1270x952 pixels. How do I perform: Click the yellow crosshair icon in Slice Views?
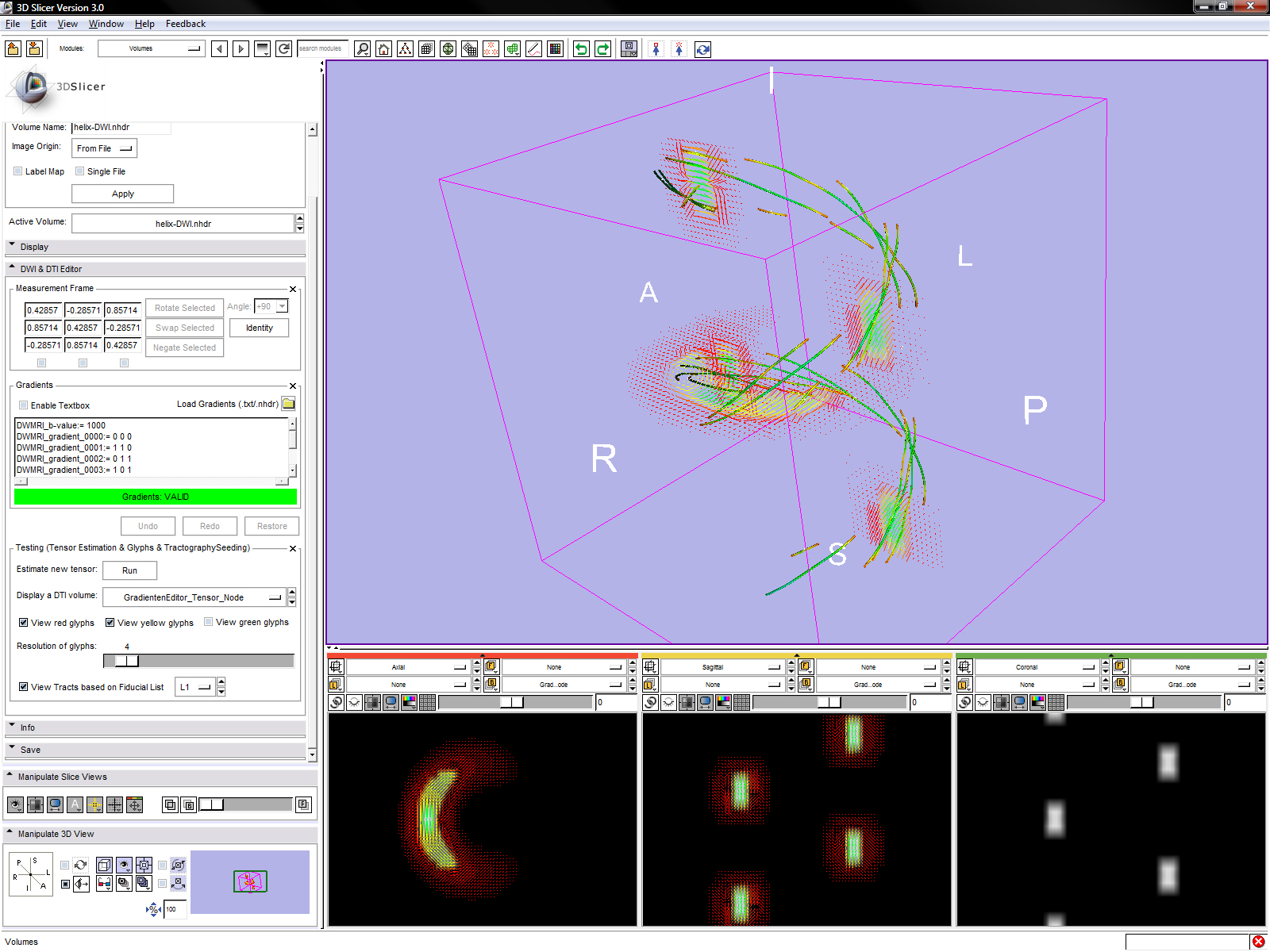pos(94,805)
